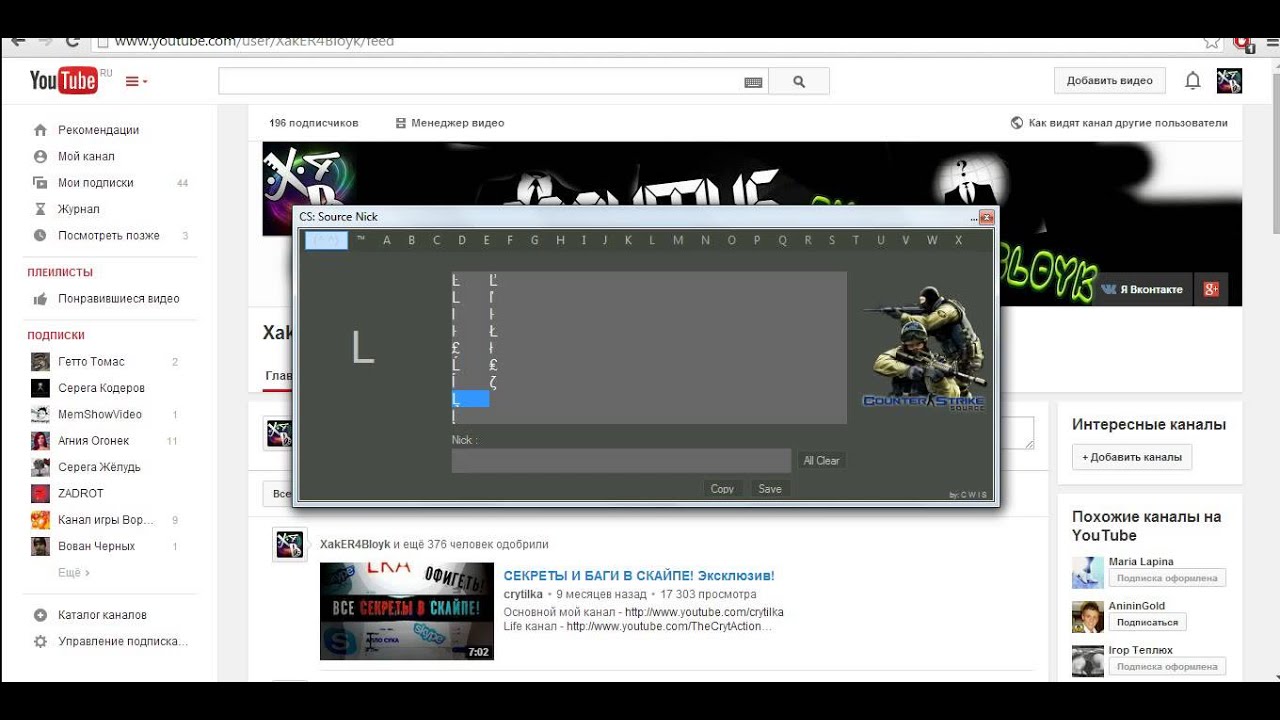Screen dimensions: 1280x720
Task: Select letter Q tab in CS Source Nick
Action: point(782,240)
